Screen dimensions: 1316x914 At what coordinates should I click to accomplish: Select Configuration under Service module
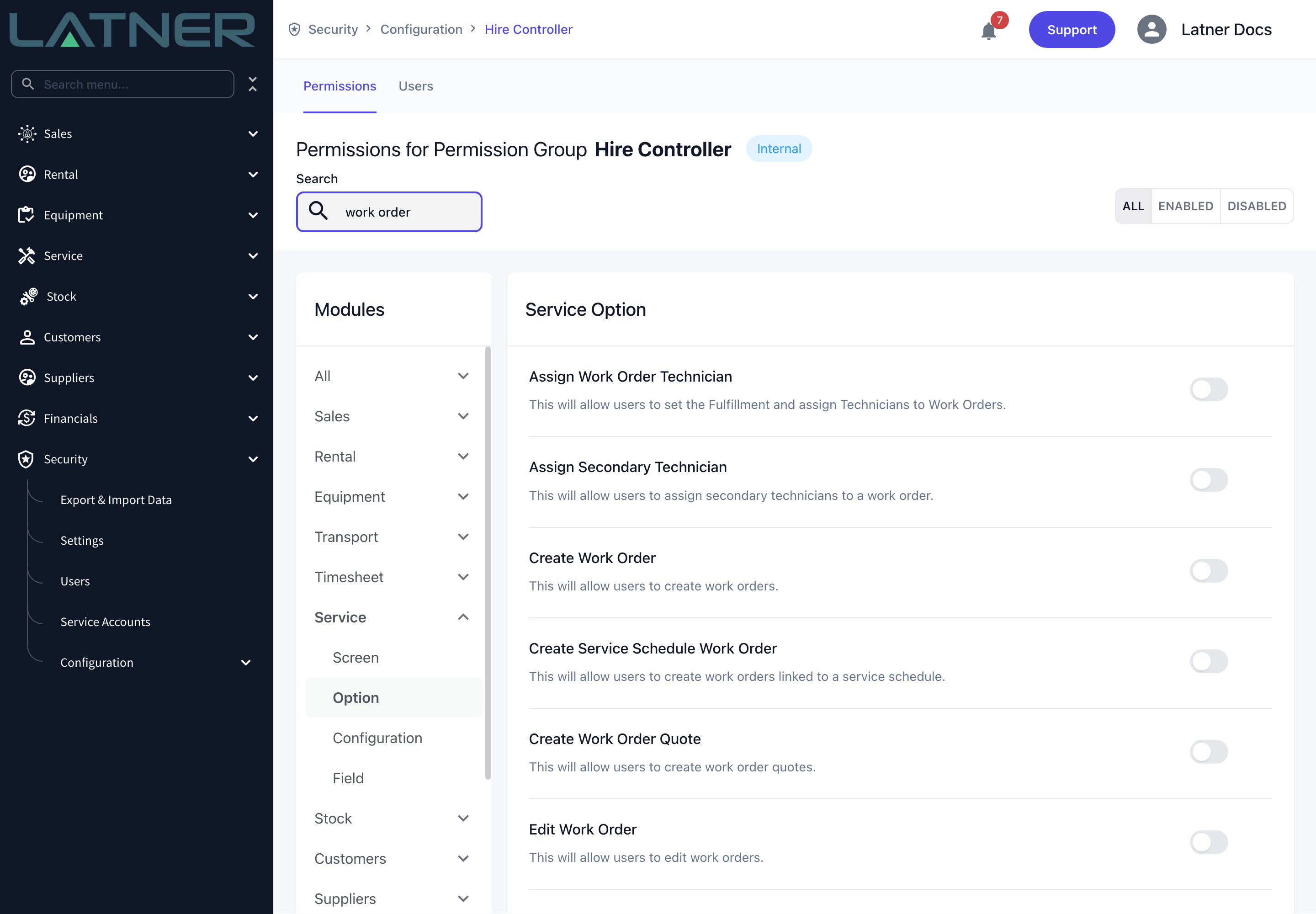coord(377,738)
